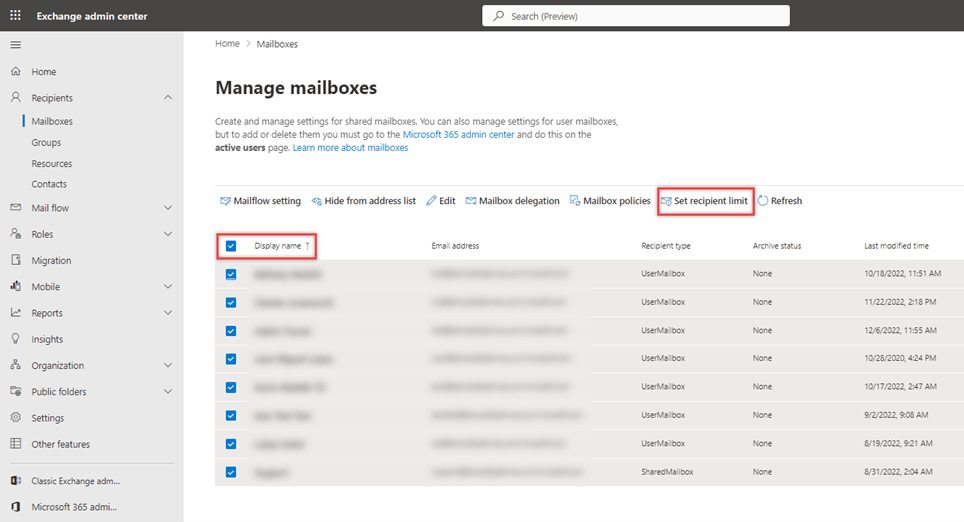Click the Roles icon in sidebar
The height and width of the screenshot is (522, 964).
(16, 234)
